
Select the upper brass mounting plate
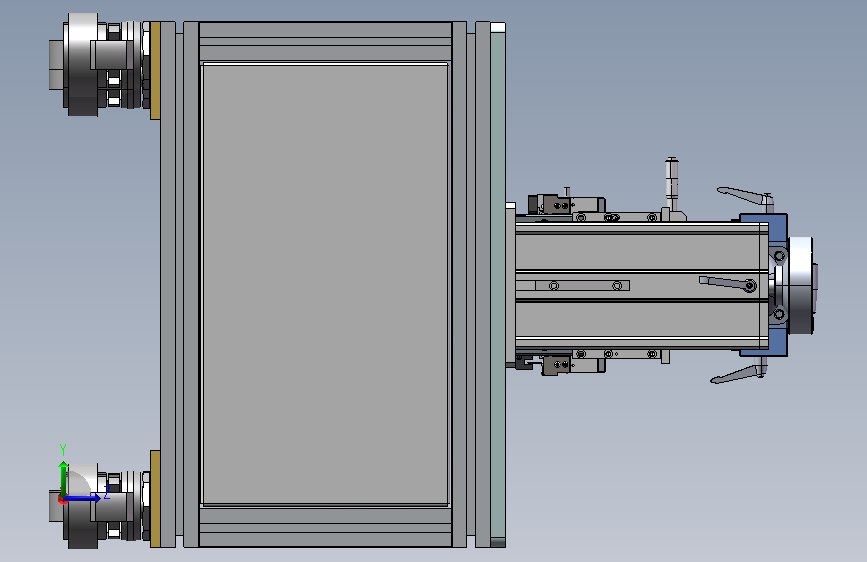(x=155, y=70)
